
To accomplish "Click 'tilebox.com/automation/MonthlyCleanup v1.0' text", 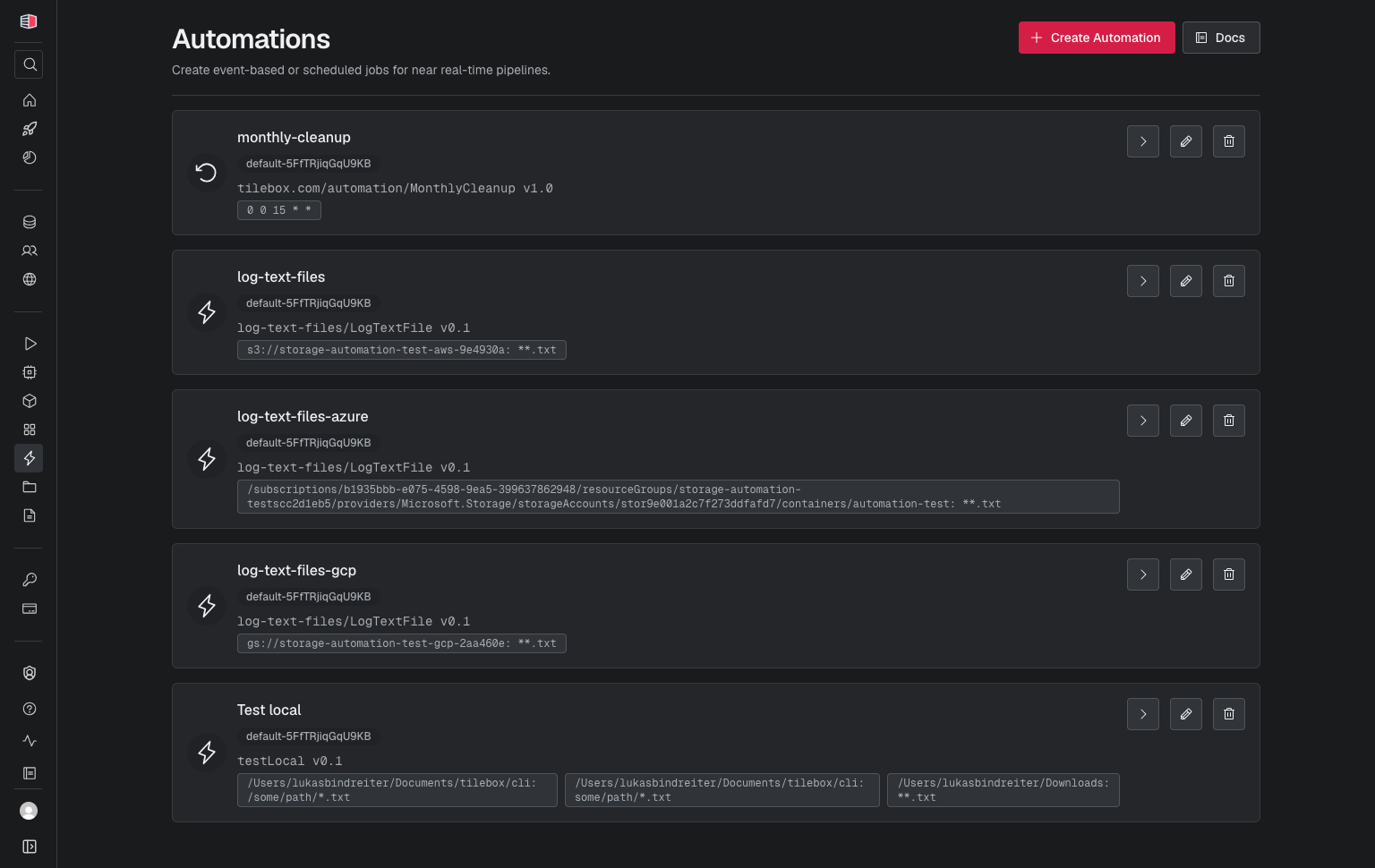I will tap(395, 188).
